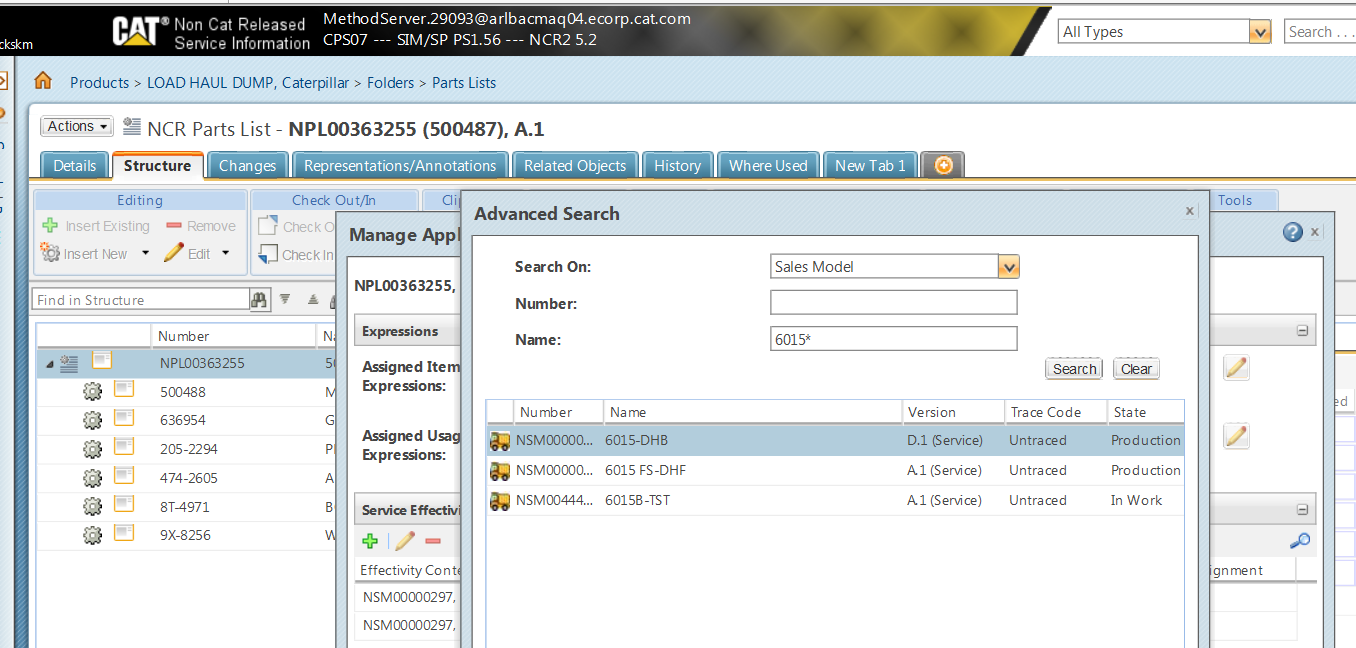The height and width of the screenshot is (648, 1356).
Task: Click the green plus add effectivity icon
Action: coord(370,541)
